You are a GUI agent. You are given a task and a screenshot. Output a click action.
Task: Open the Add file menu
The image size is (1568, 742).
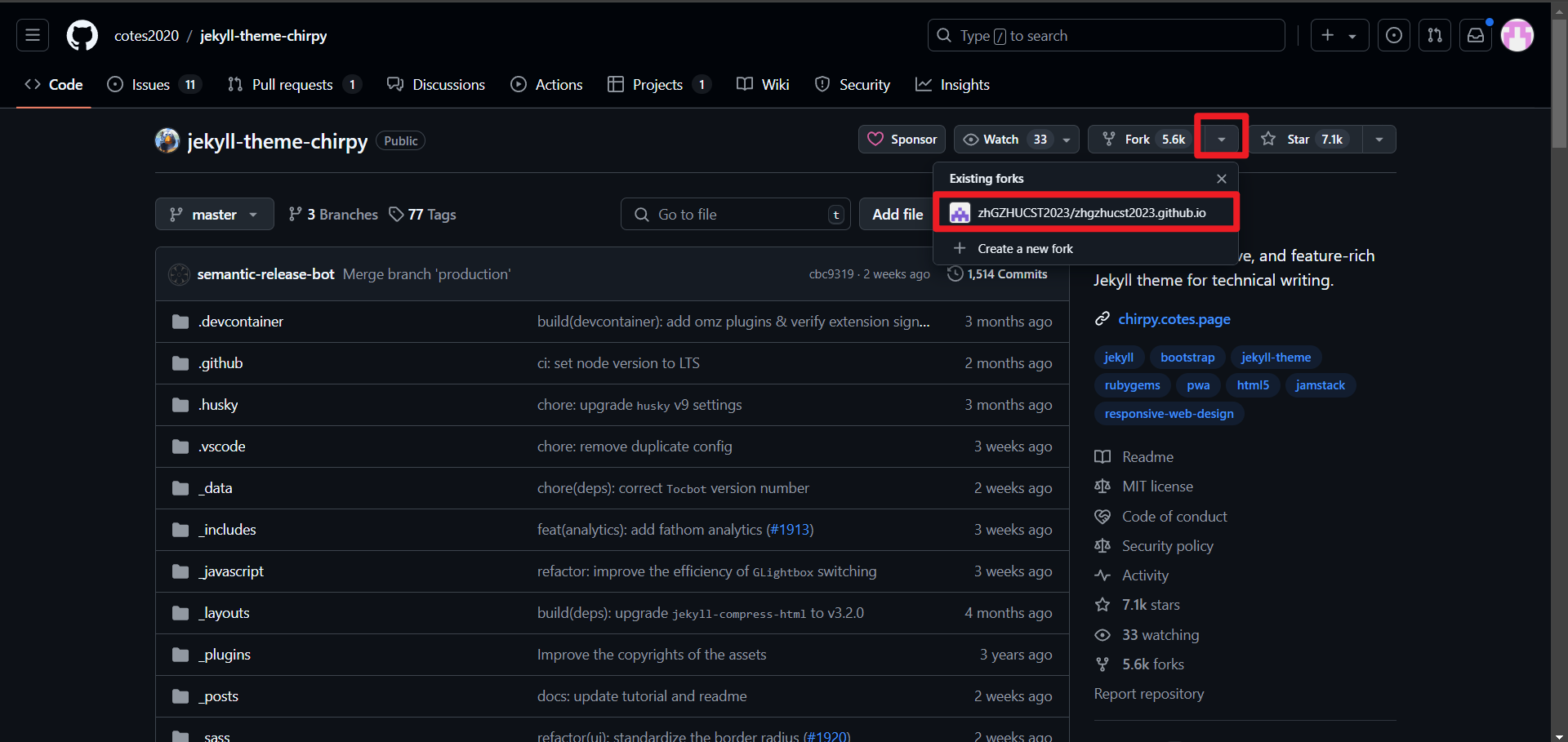[898, 214]
